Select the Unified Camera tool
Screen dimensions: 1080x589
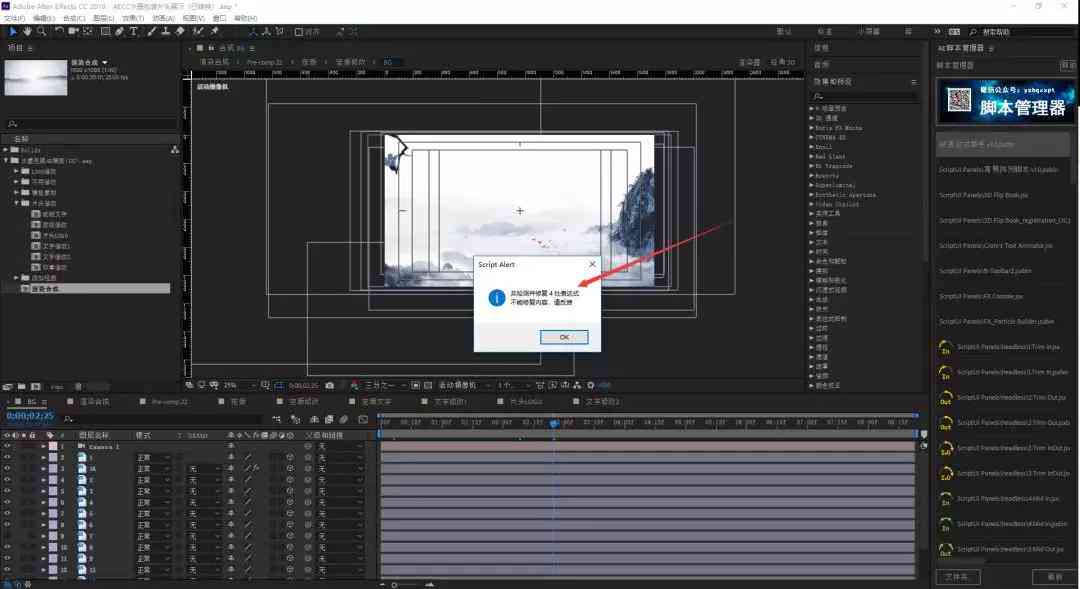click(73, 31)
